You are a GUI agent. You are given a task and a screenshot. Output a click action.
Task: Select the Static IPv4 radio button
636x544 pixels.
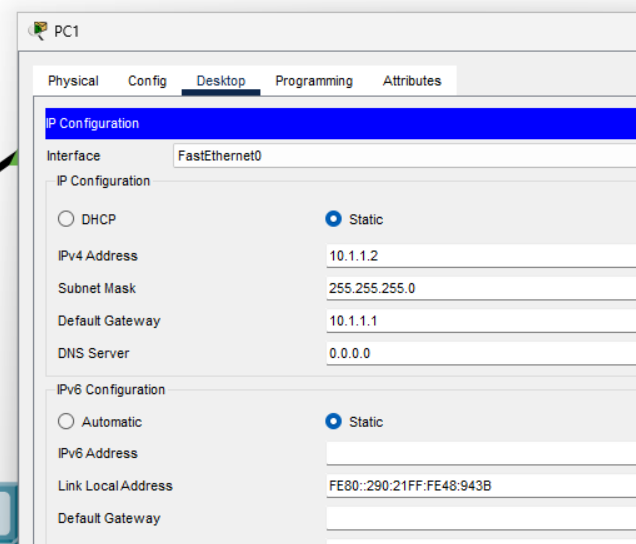(x=334, y=219)
